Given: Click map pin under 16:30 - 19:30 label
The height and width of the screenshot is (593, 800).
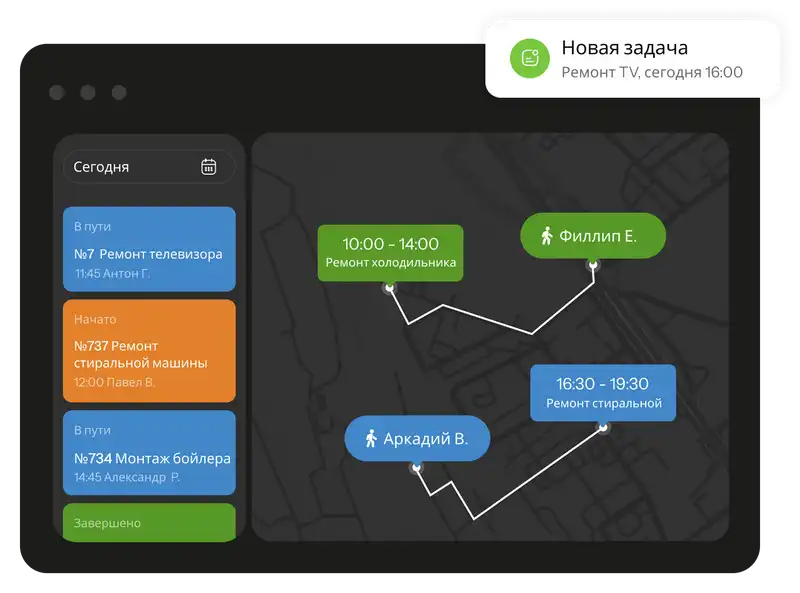Looking at the screenshot, I should (603, 427).
